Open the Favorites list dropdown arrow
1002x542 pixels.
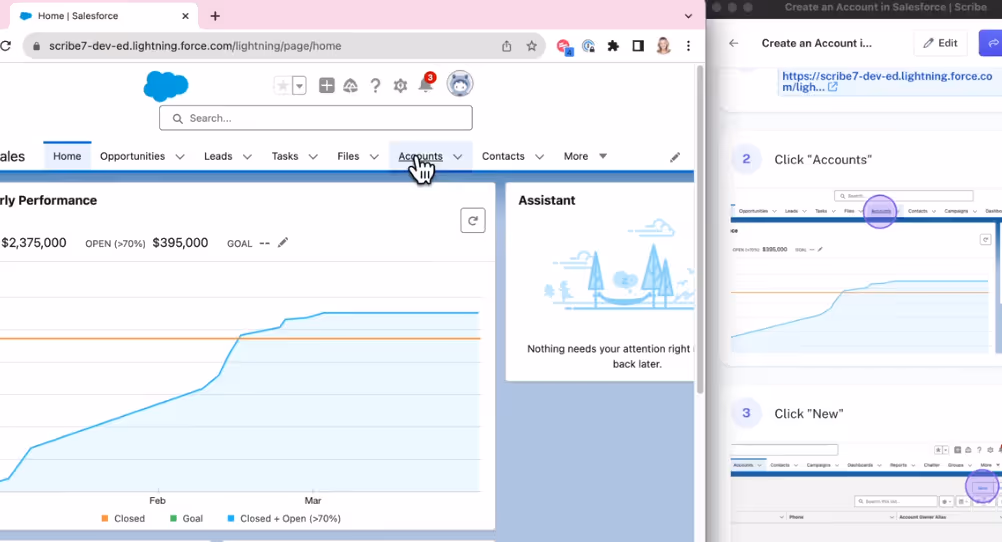click(299, 85)
